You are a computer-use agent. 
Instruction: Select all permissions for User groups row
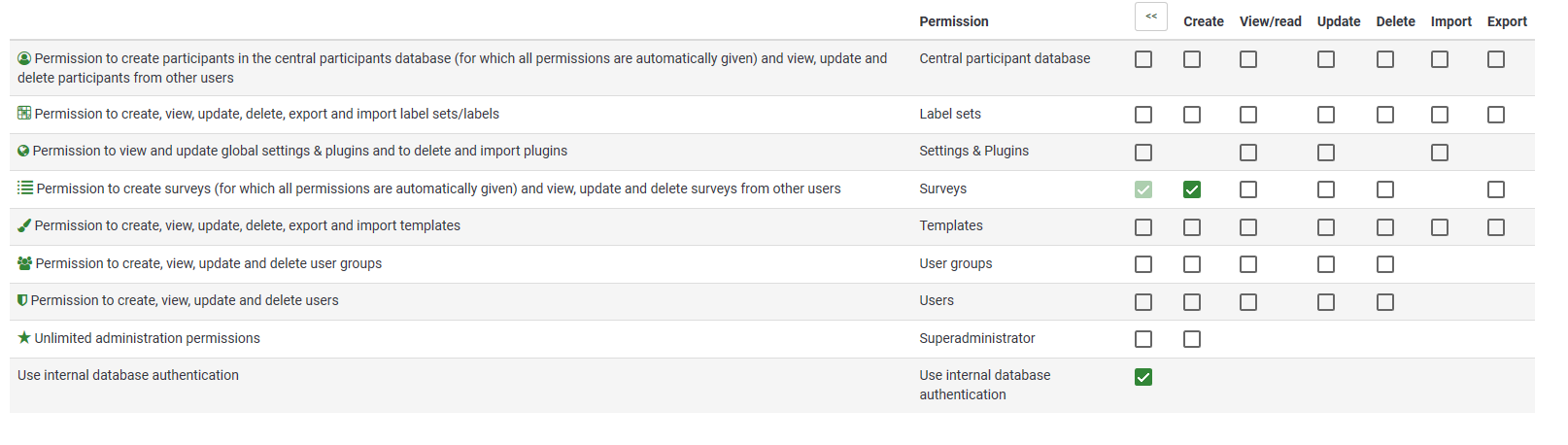coord(1143,264)
